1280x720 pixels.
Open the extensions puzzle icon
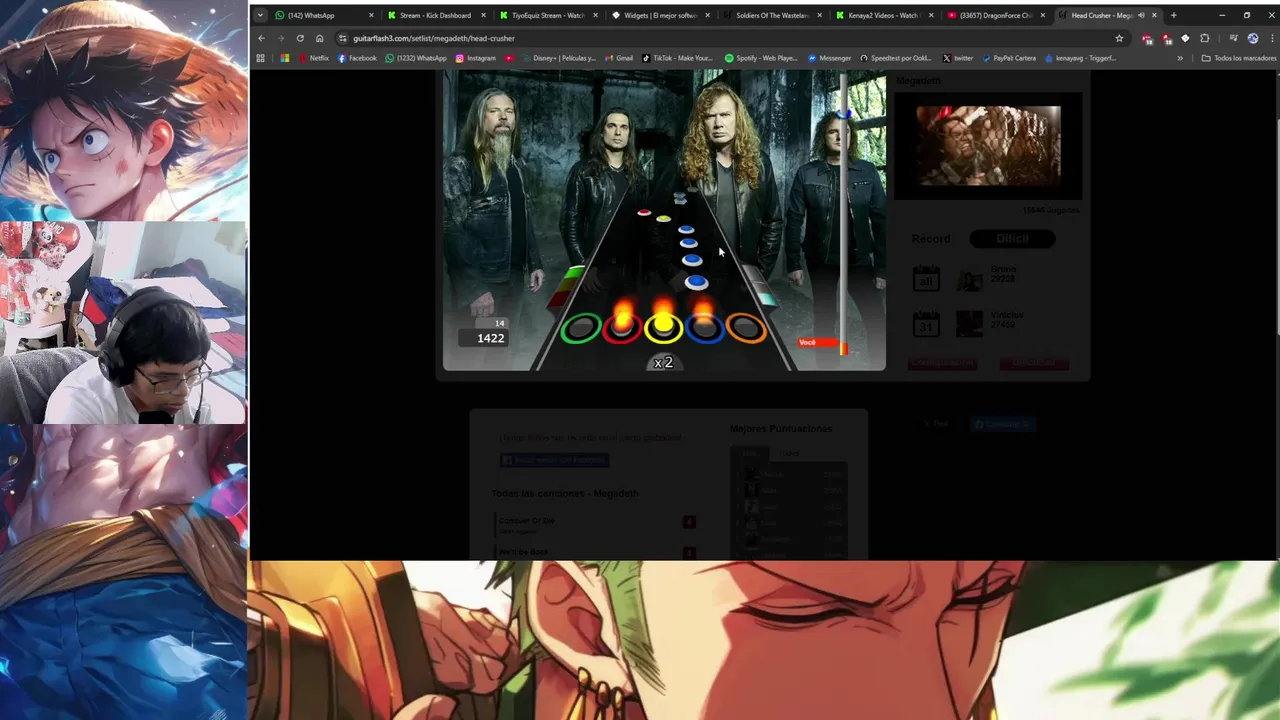pos(1204,38)
